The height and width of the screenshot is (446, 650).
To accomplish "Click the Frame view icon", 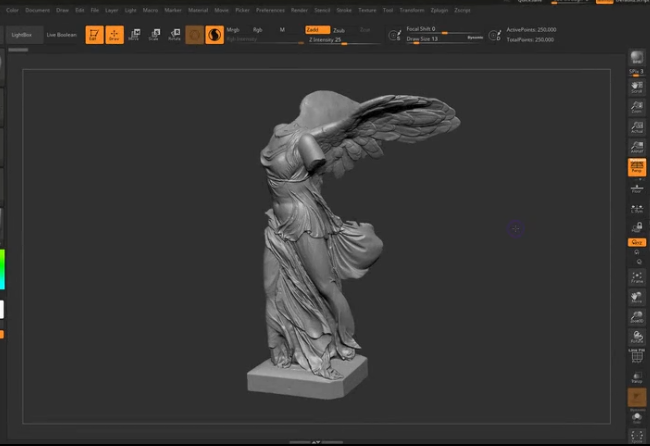I will pos(636,277).
